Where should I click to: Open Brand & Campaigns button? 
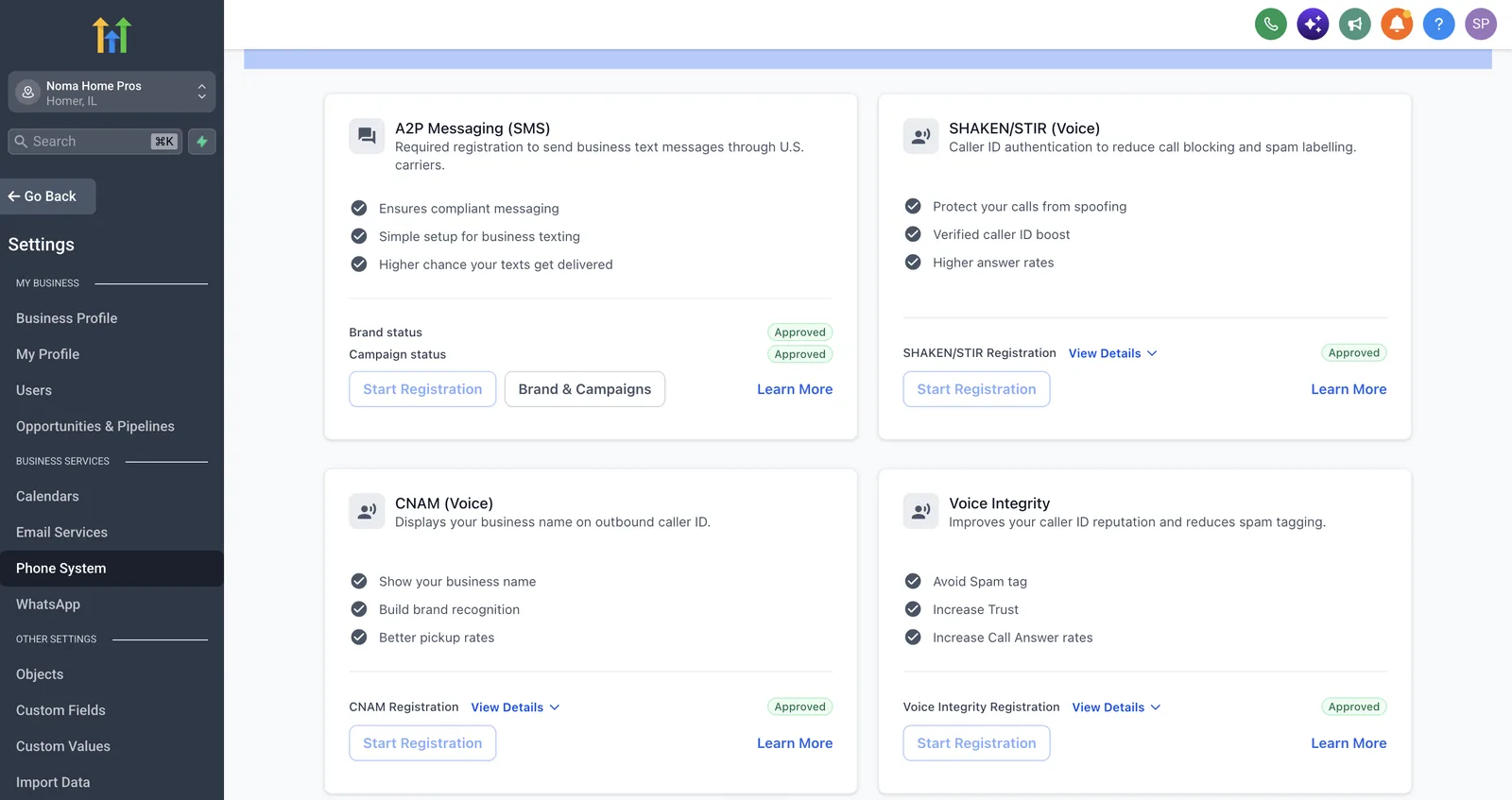(585, 389)
